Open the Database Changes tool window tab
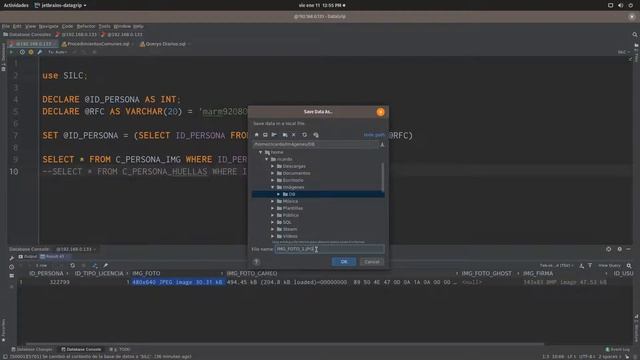Screen dimensions: 640x360 click(x=32, y=349)
